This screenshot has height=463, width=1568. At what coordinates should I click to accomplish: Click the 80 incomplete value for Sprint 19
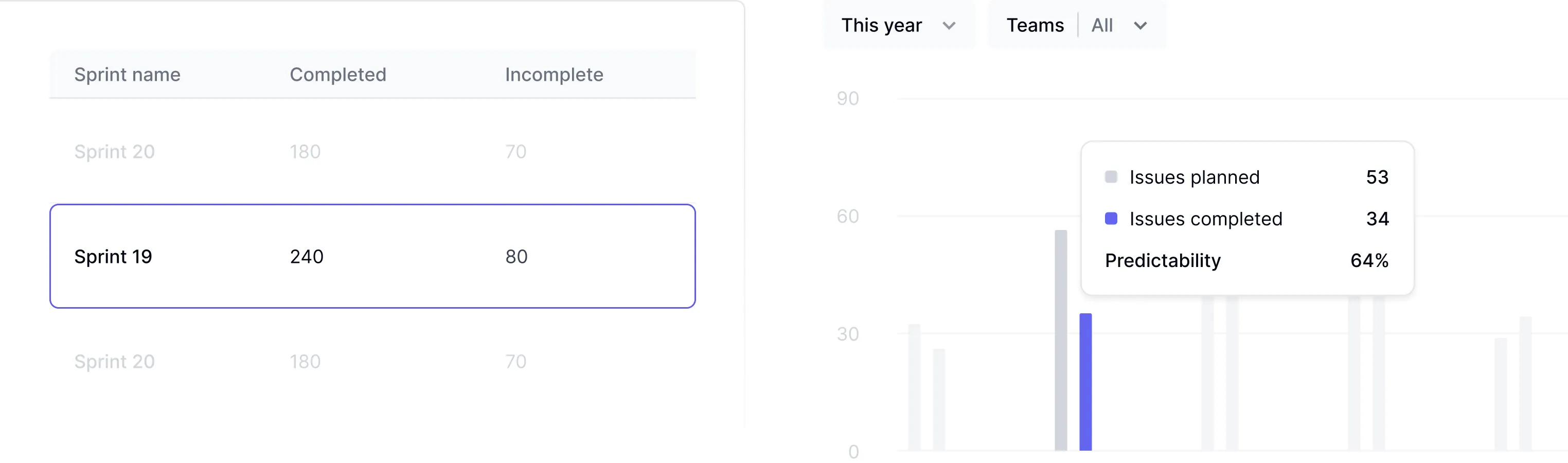516,257
